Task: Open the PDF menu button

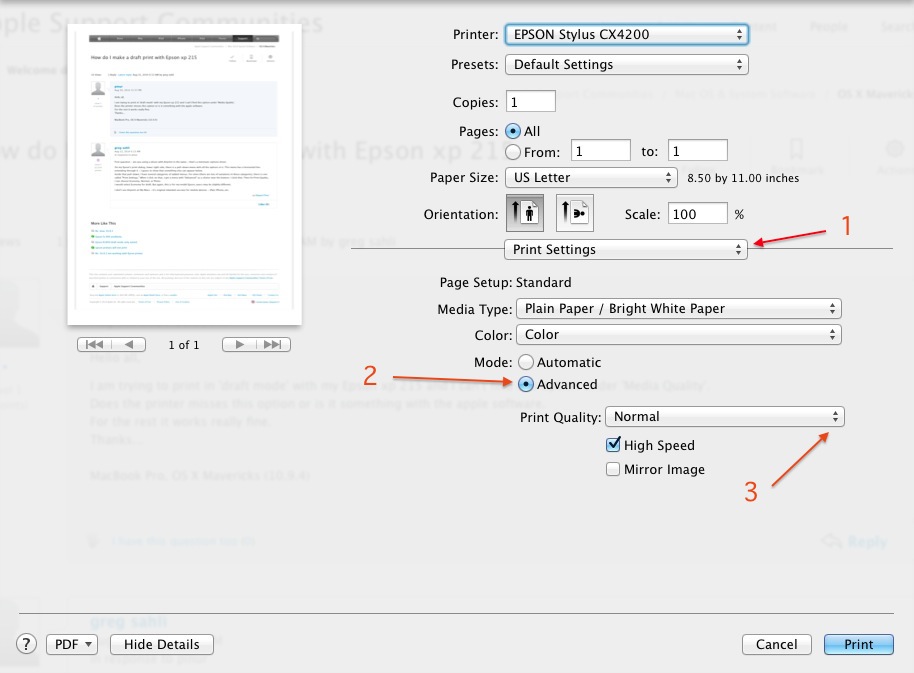Action: [x=72, y=644]
